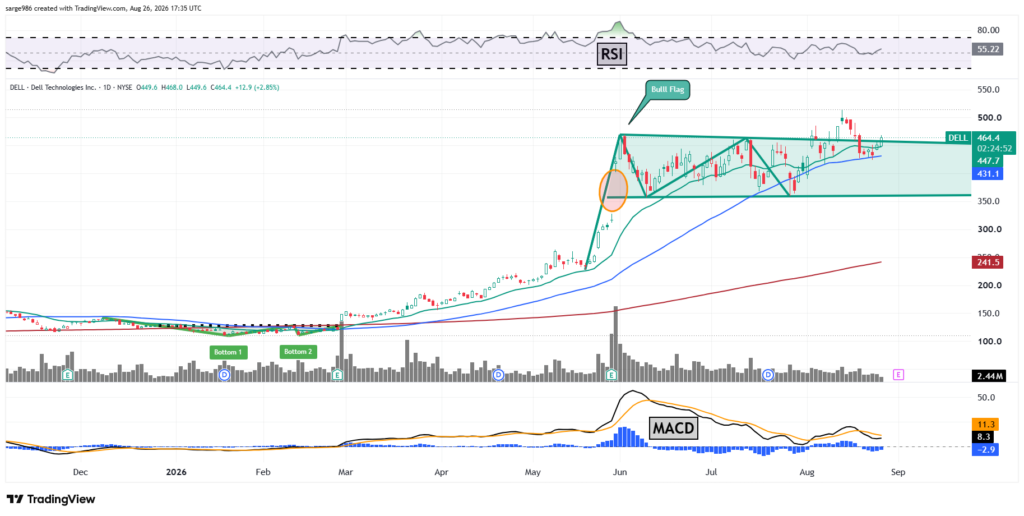Click the Dec label on time axis
Screen dimensions: 1024x516
pos(80,472)
